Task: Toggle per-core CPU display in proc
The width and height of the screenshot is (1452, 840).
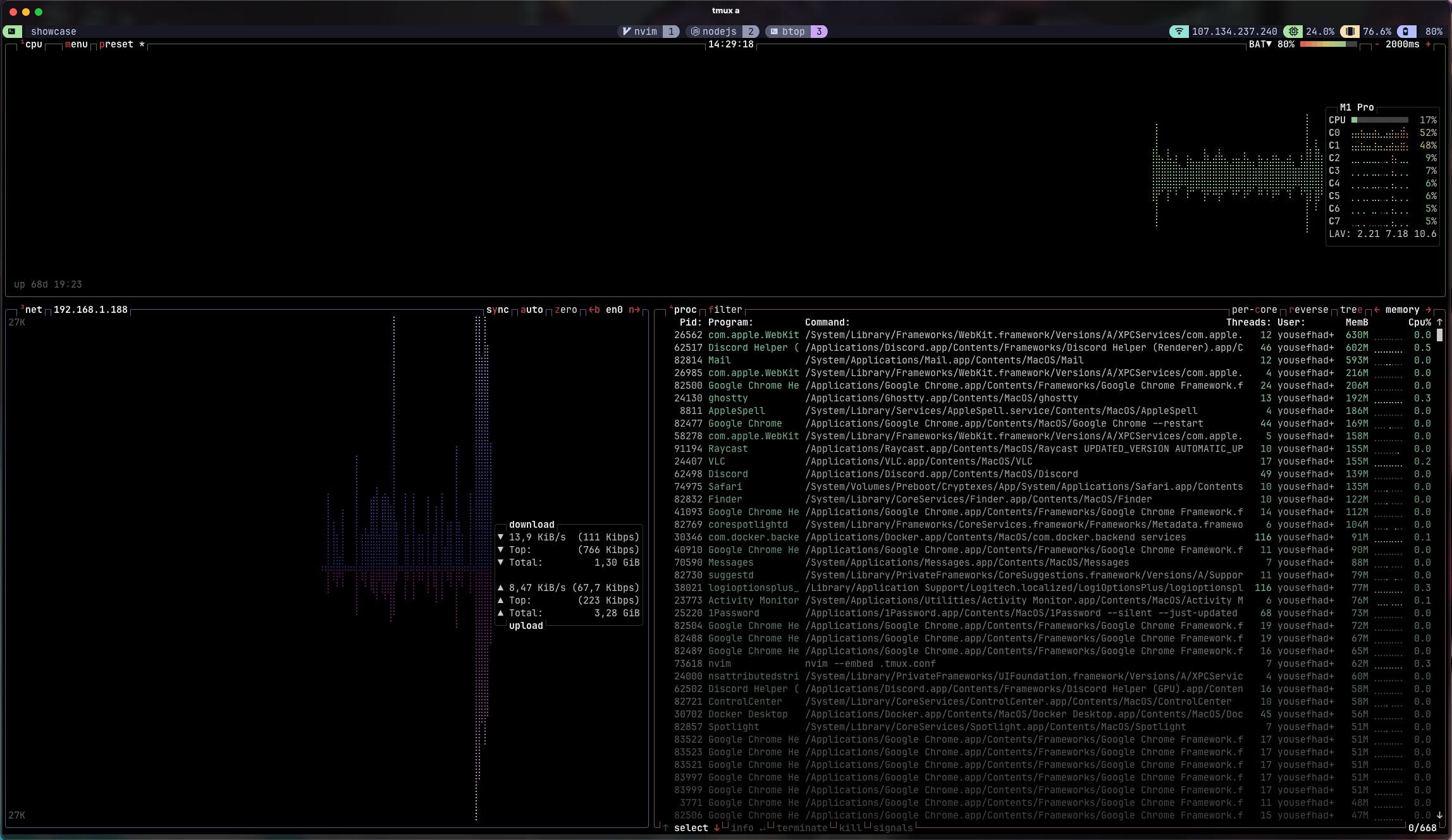Action: pyautogui.click(x=1254, y=310)
